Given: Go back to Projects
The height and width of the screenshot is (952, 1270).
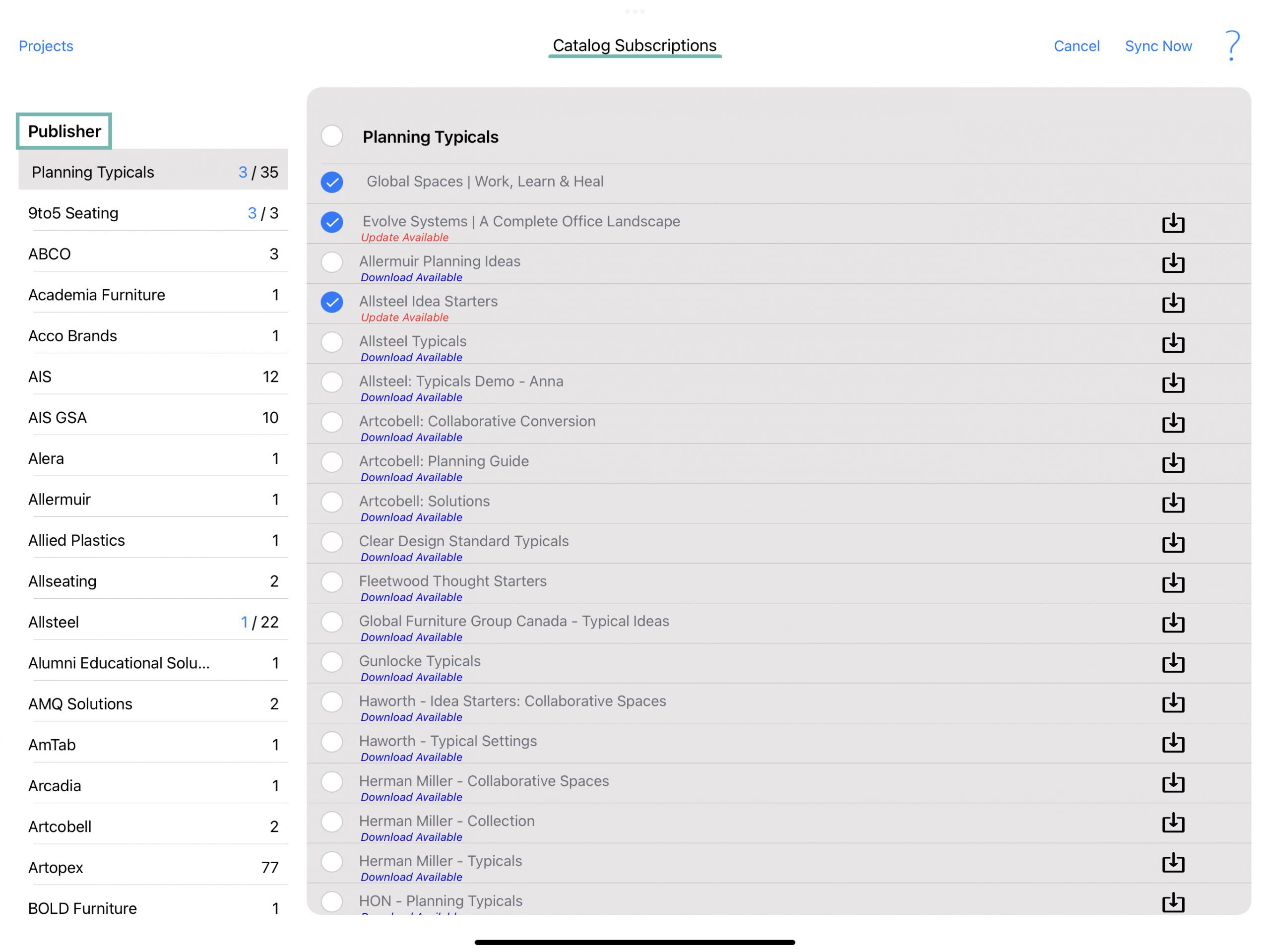Looking at the screenshot, I should 46,46.
